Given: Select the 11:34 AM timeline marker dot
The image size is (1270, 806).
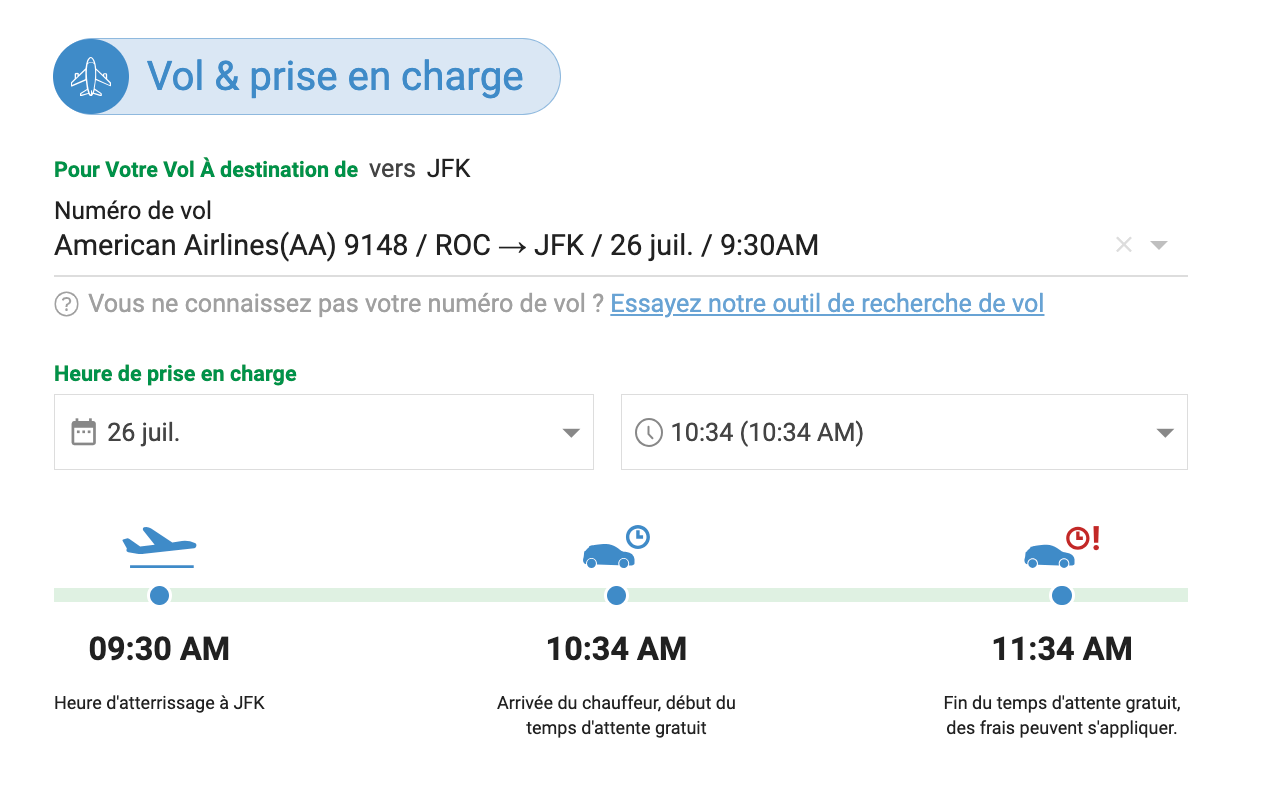Looking at the screenshot, I should (x=1062, y=596).
